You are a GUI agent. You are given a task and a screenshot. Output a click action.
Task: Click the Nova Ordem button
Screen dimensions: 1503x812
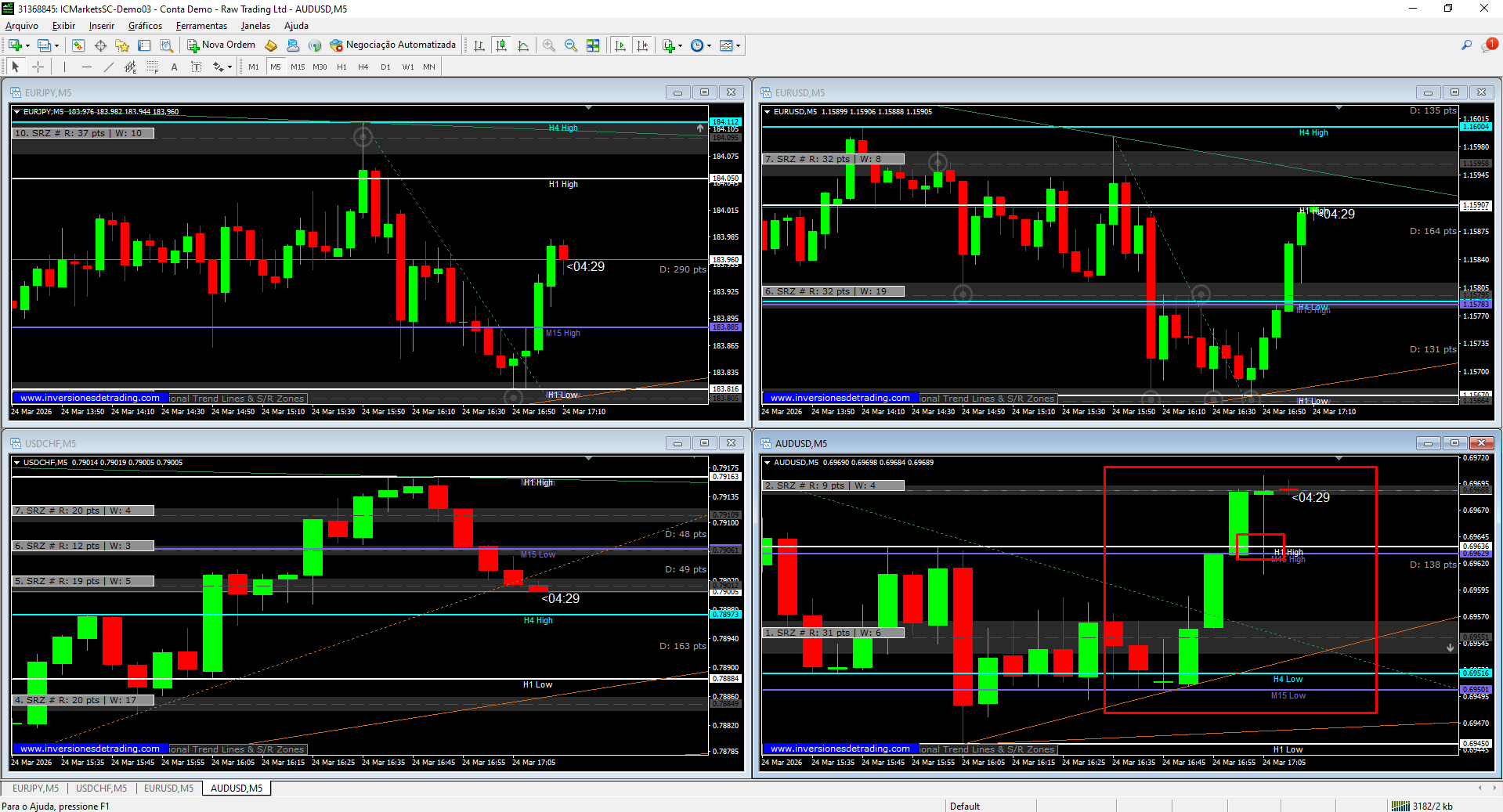pyautogui.click(x=221, y=45)
